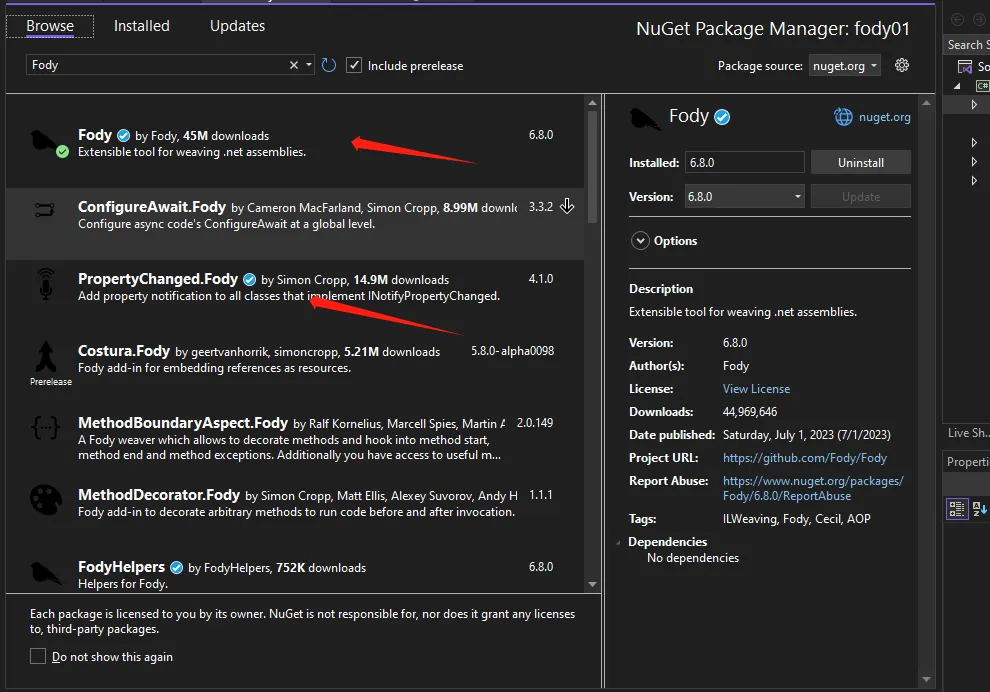Collapse the C# project node
The height and width of the screenshot is (692, 990).
pos(957,86)
